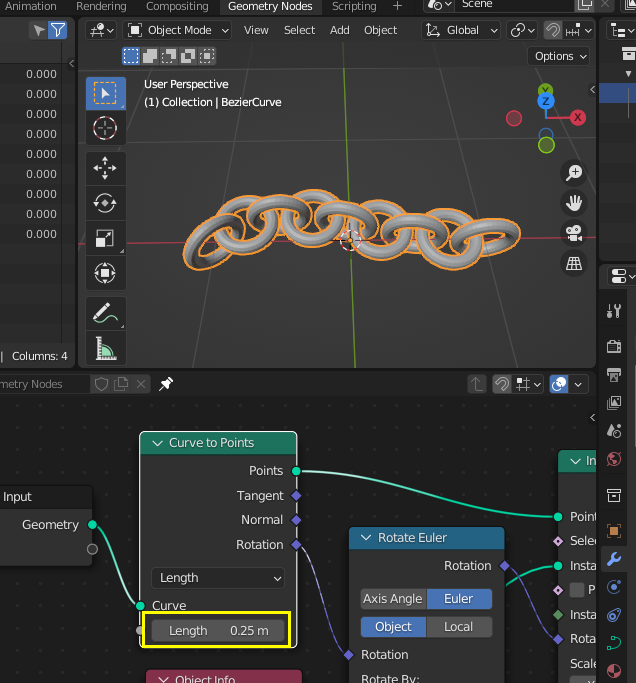The width and height of the screenshot is (636, 683).
Task: Activate the 3D Cursor tool
Action: click(105, 128)
